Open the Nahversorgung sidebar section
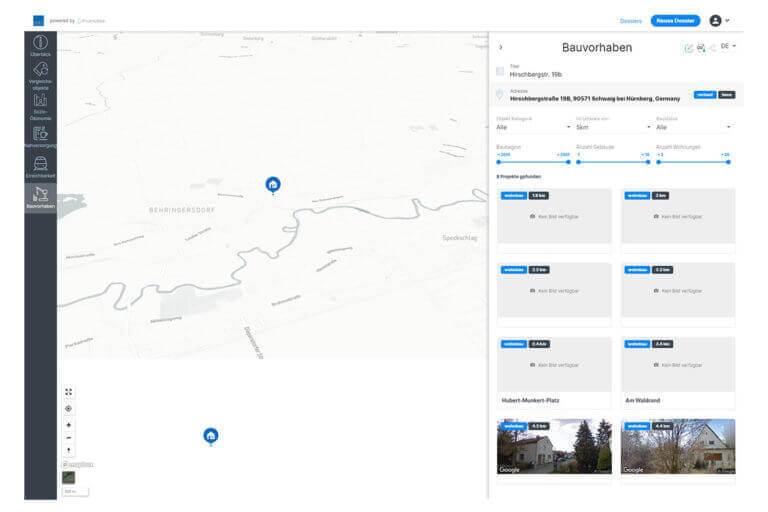 pyautogui.click(x=40, y=136)
